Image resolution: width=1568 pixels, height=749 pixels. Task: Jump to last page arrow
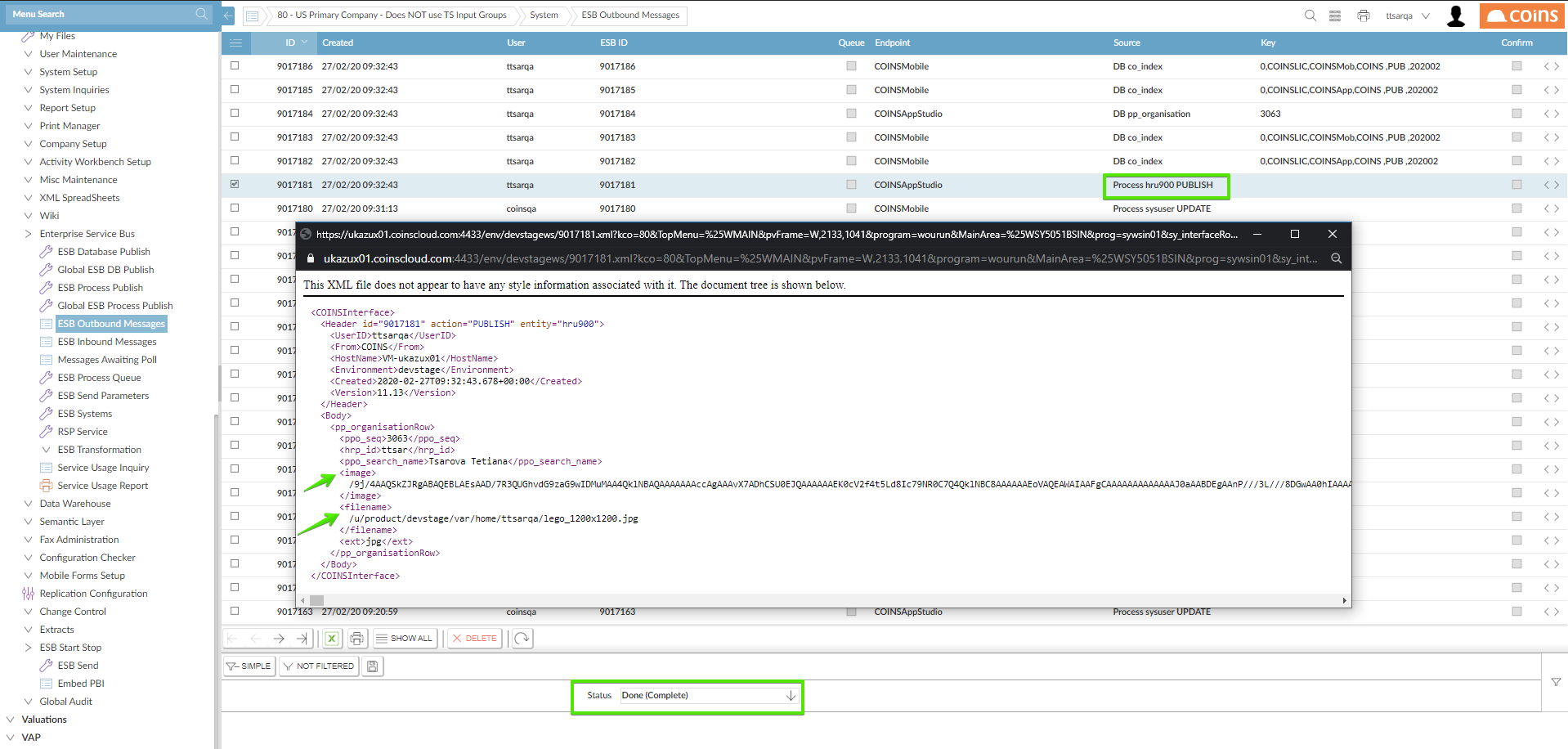(302, 639)
